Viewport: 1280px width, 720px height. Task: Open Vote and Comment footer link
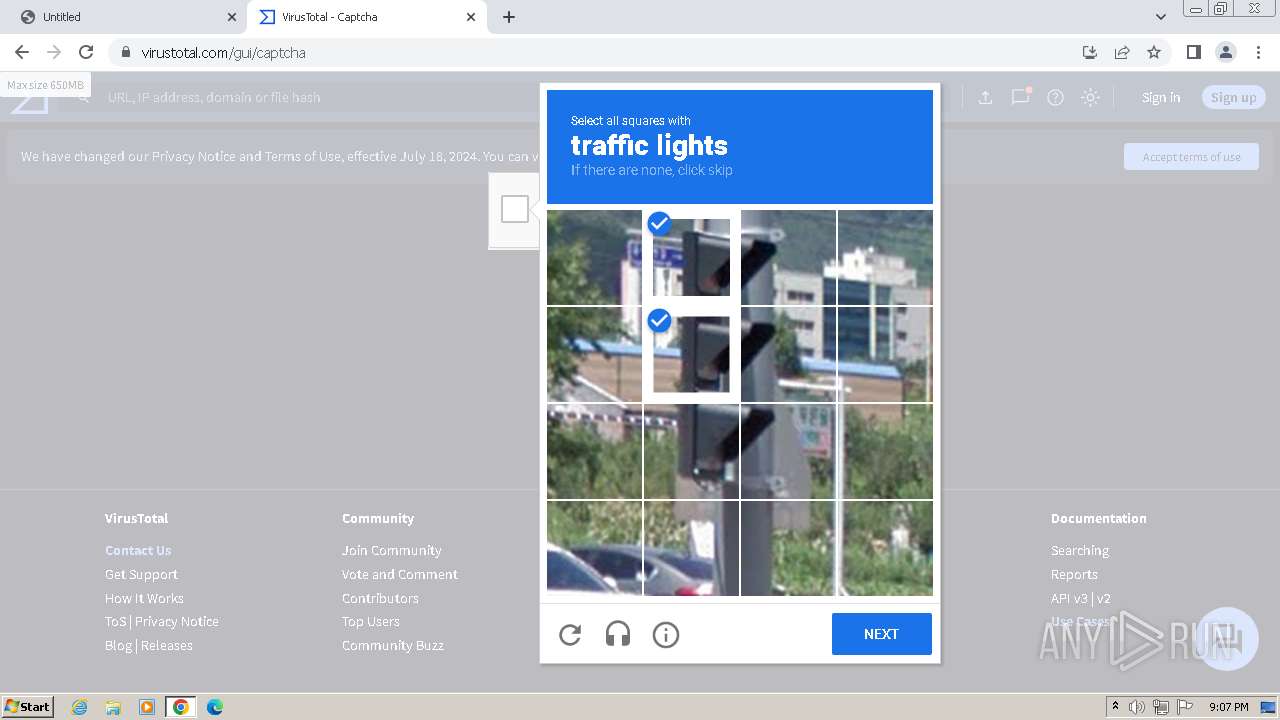pos(400,574)
